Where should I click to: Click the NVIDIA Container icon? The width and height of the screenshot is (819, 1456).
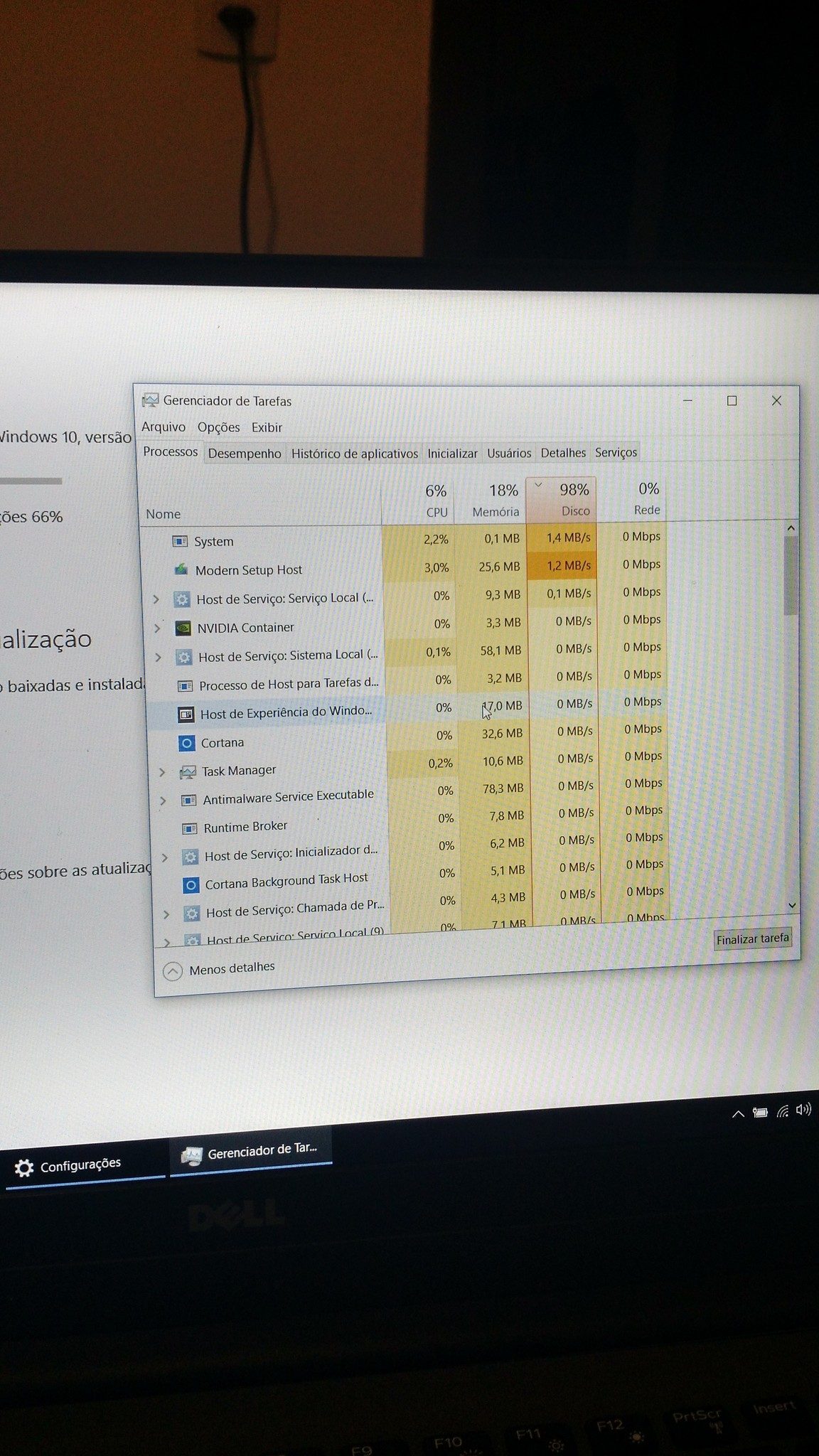point(183,628)
